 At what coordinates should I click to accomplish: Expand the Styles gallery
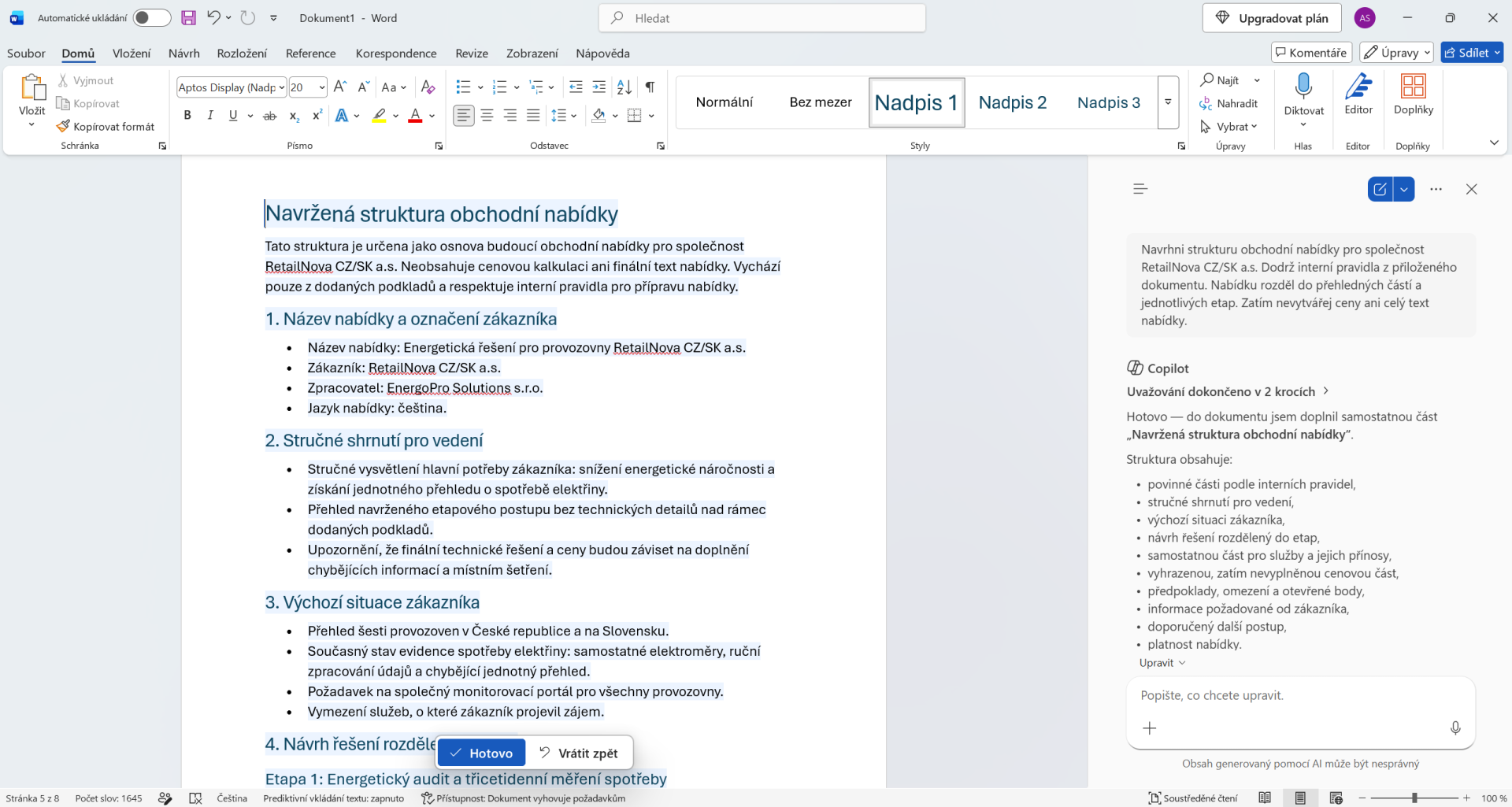click(x=1168, y=102)
